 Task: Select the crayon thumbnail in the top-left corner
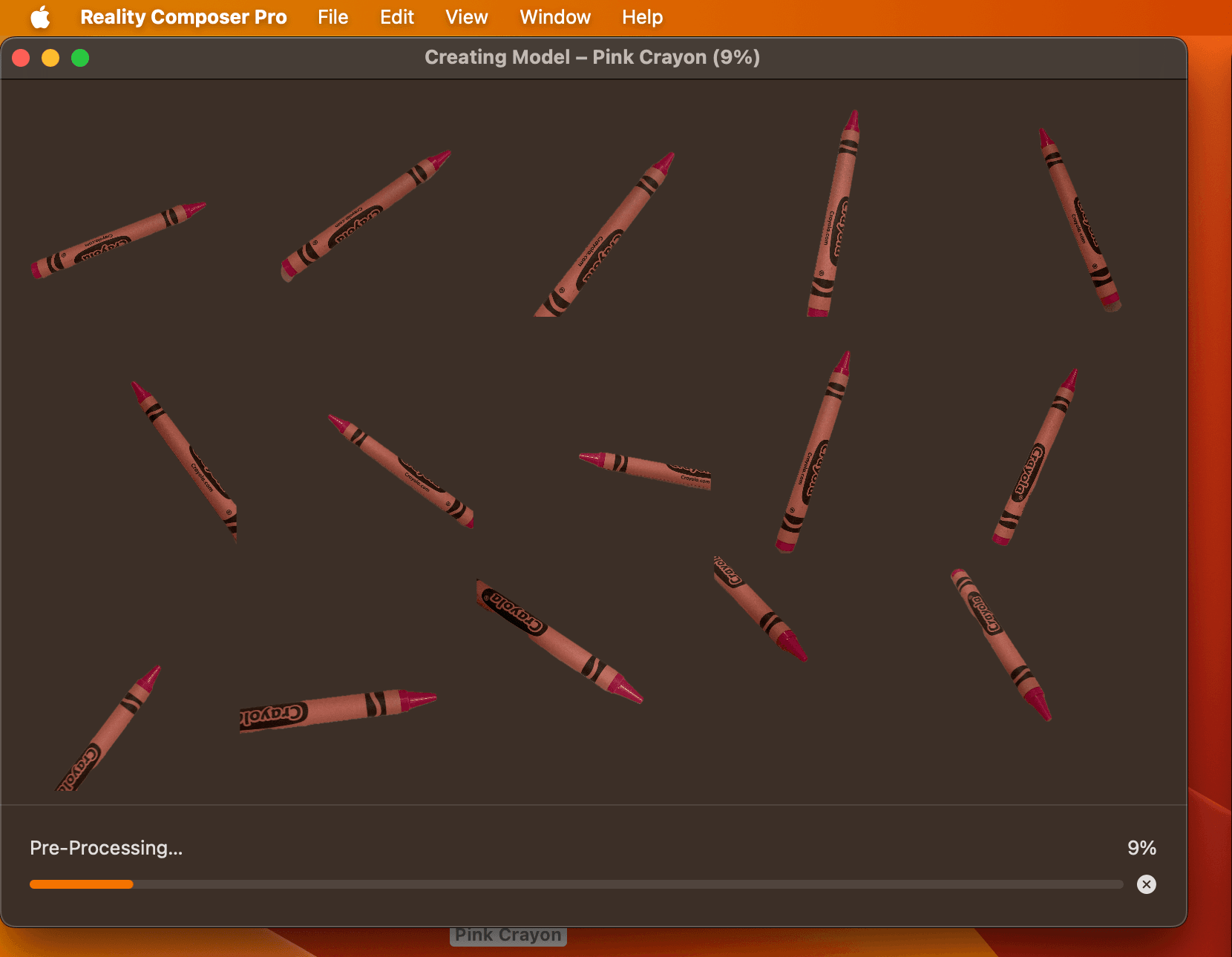[118, 240]
